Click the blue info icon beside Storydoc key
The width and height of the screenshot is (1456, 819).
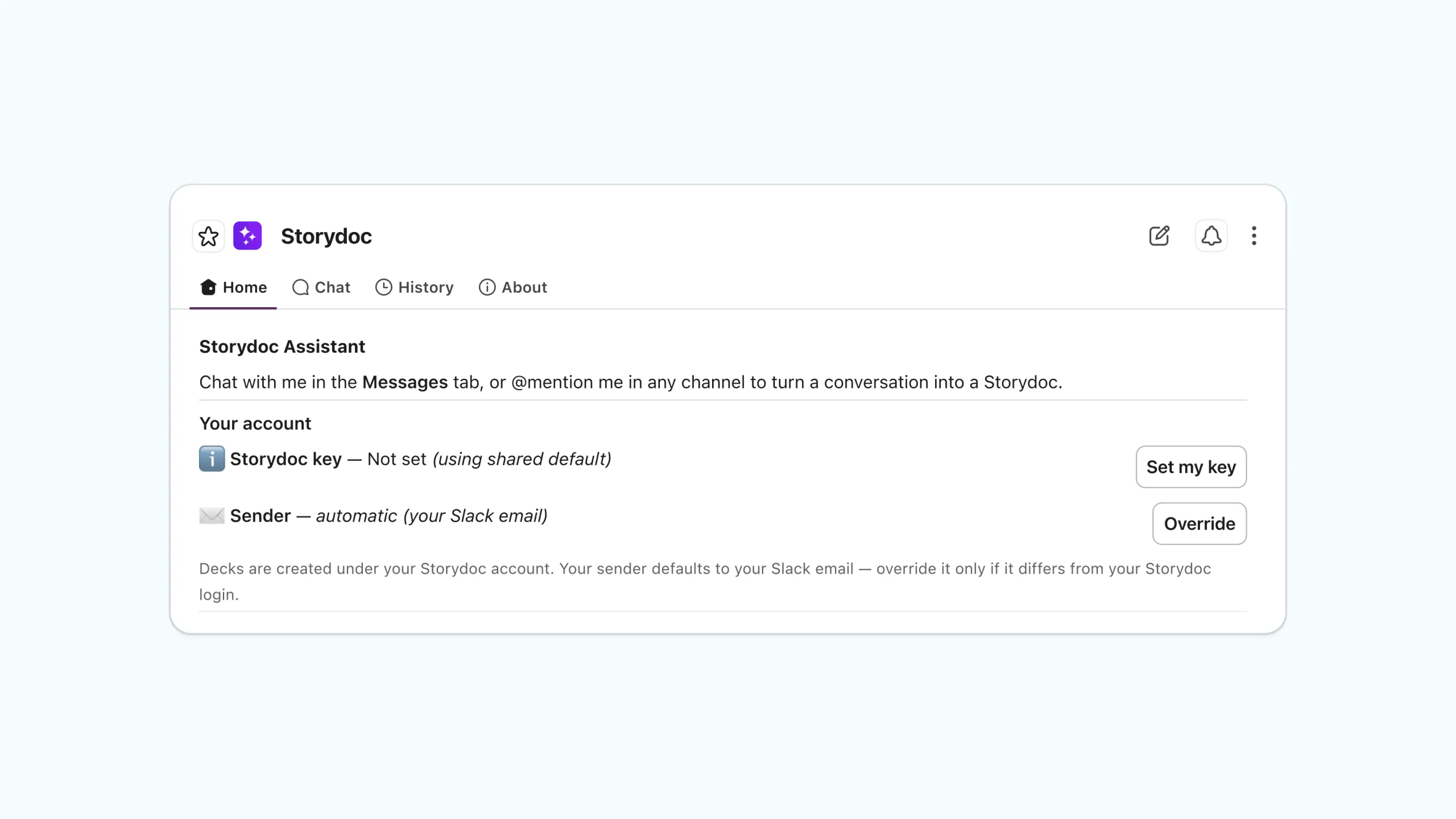pyautogui.click(x=212, y=459)
